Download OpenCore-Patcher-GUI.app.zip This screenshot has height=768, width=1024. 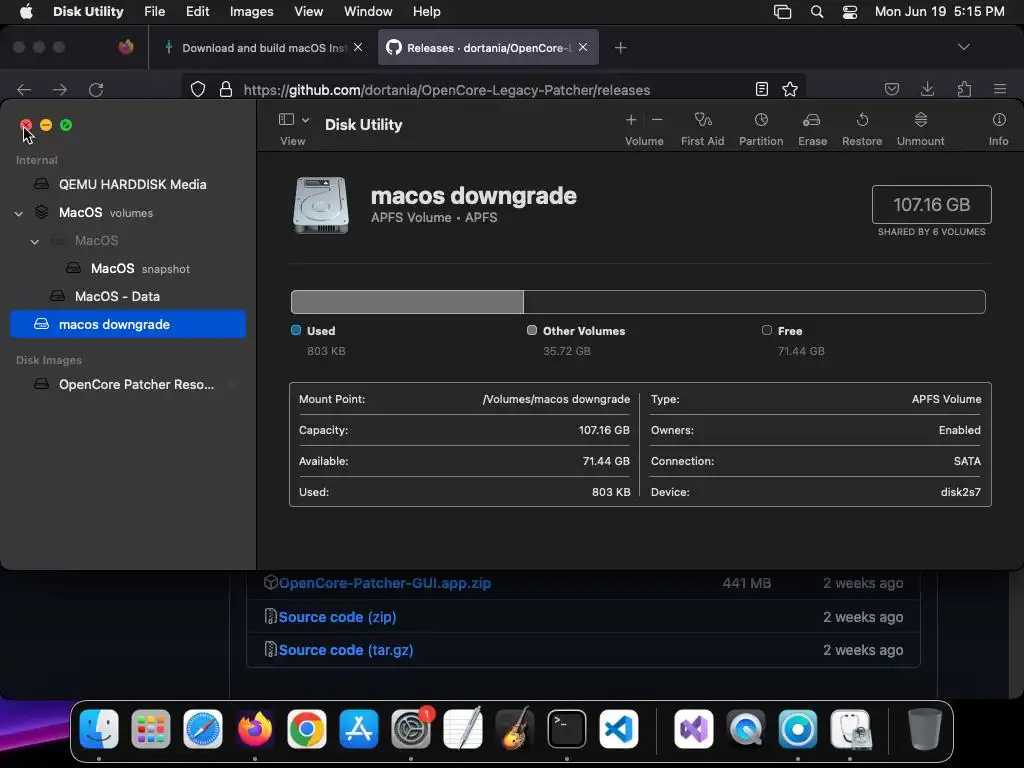385,583
